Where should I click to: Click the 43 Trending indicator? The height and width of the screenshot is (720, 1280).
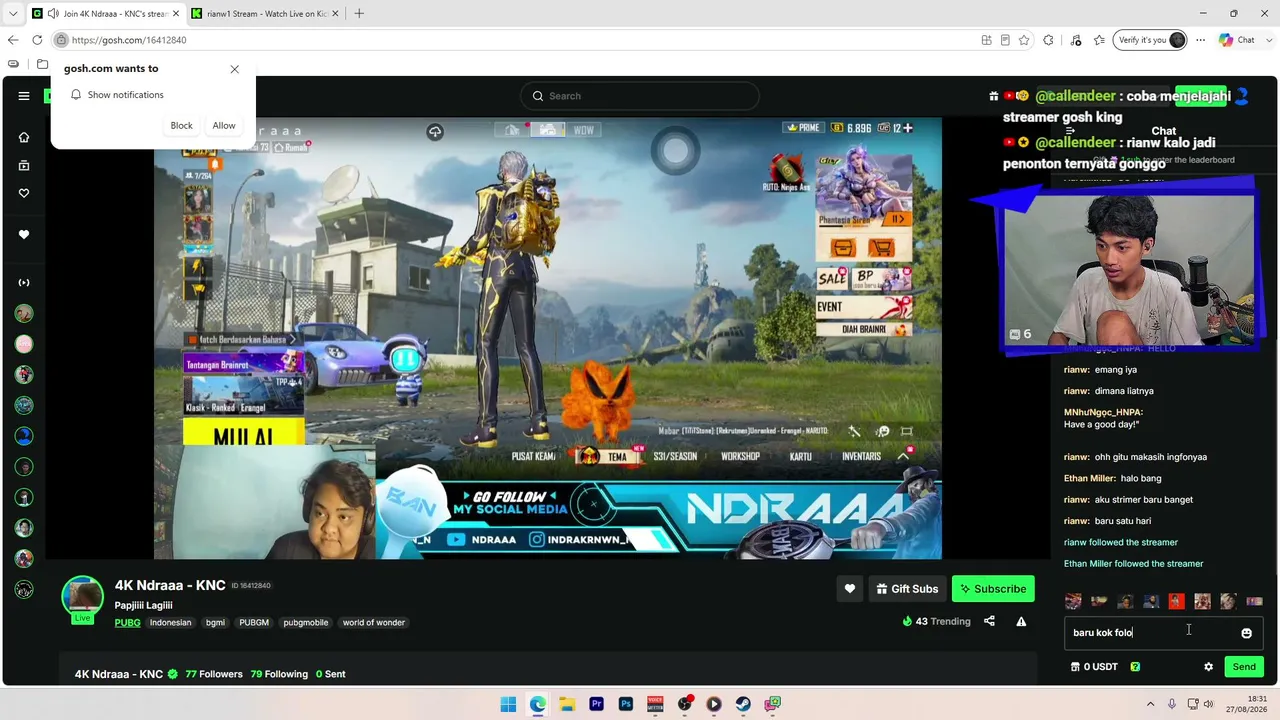click(936, 621)
